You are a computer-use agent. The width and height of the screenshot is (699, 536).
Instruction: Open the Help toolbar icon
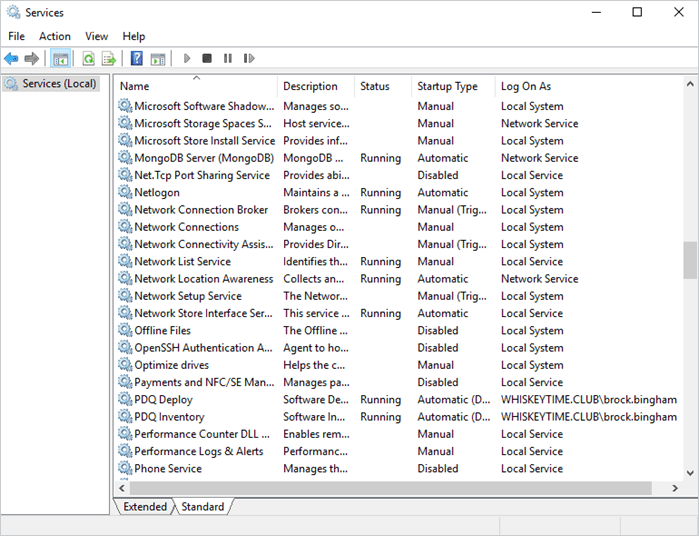click(x=136, y=58)
